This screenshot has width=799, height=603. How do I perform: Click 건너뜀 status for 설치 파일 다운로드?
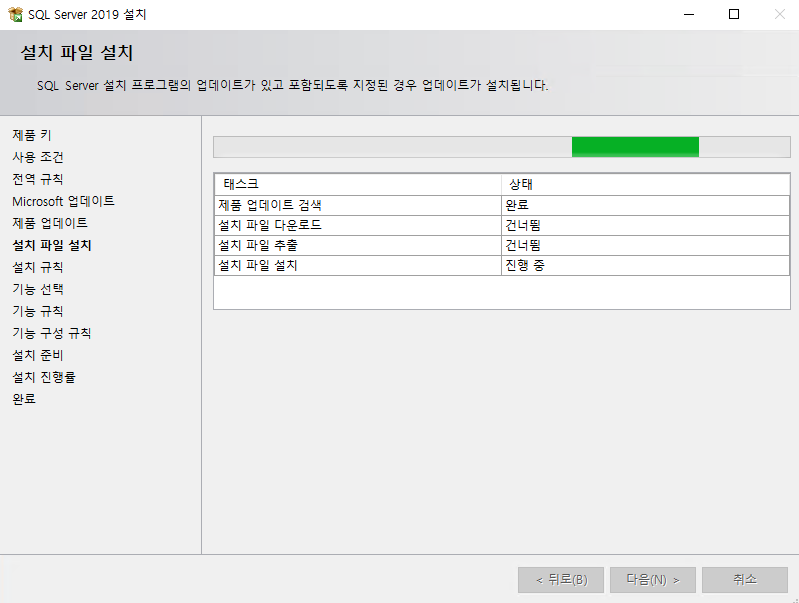(646, 225)
